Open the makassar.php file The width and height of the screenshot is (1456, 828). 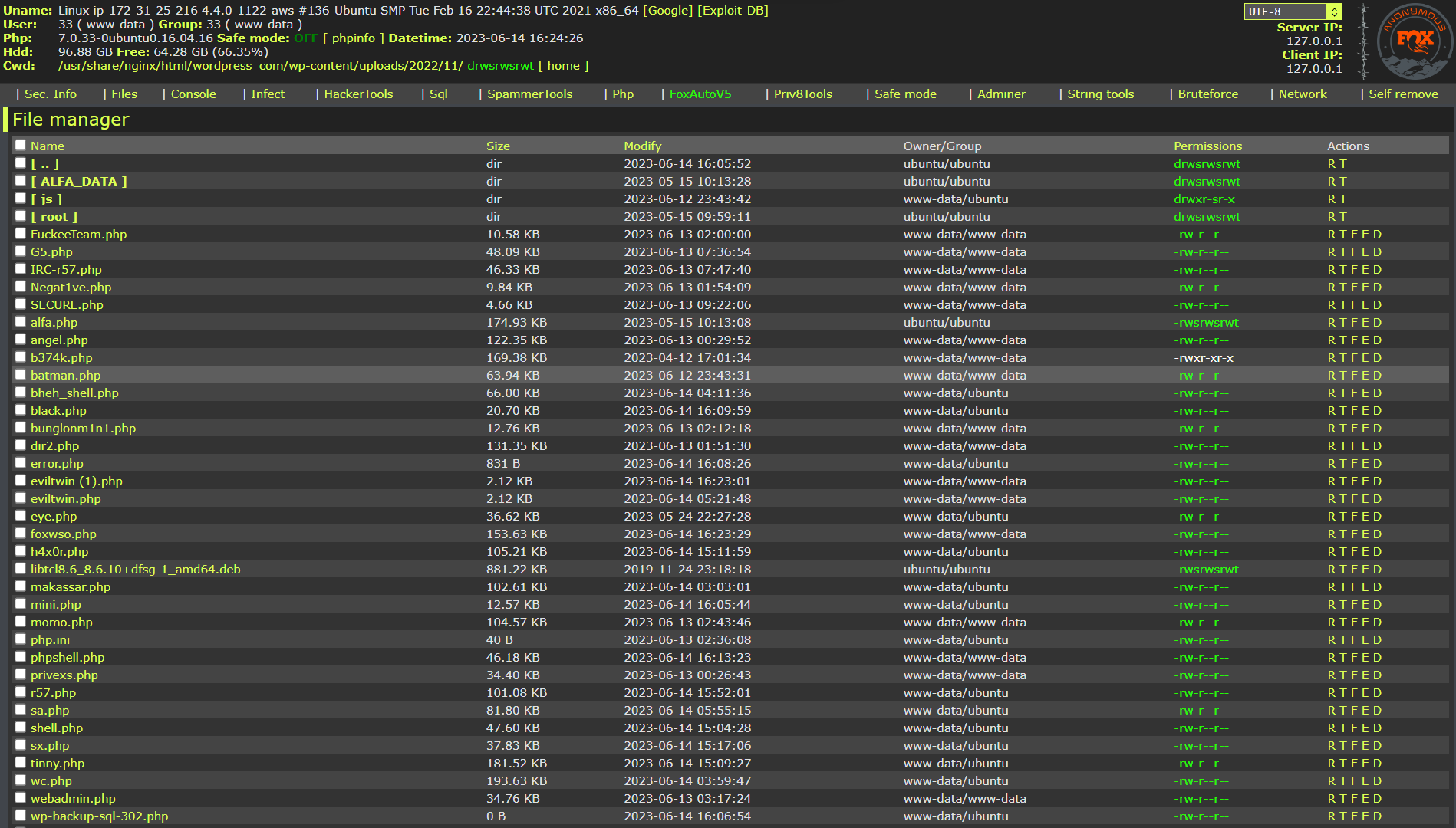[71, 587]
